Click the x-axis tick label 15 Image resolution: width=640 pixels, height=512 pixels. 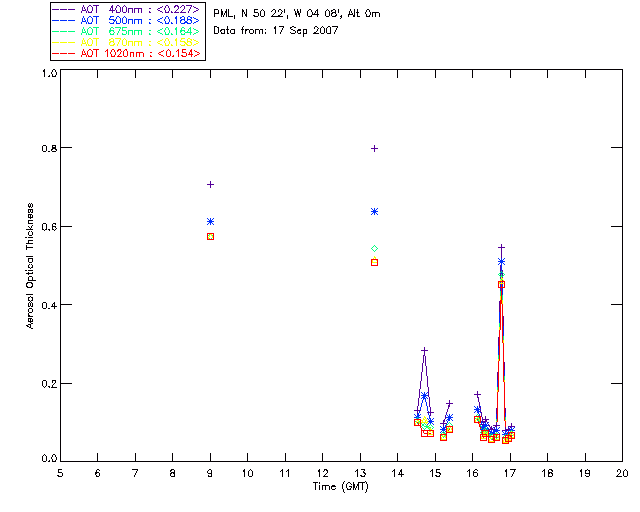point(435,473)
